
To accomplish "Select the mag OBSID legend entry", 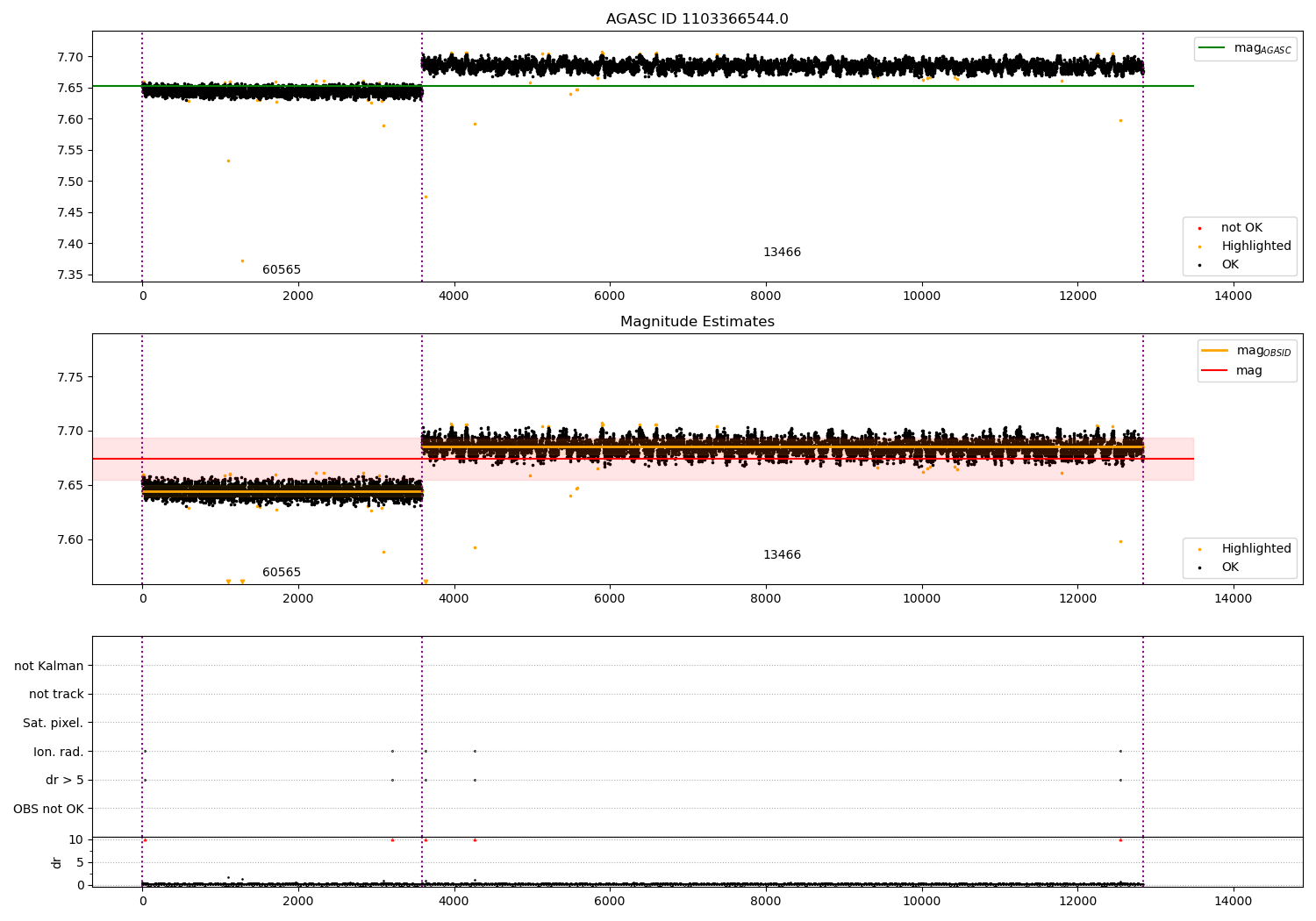I will click(1247, 351).
